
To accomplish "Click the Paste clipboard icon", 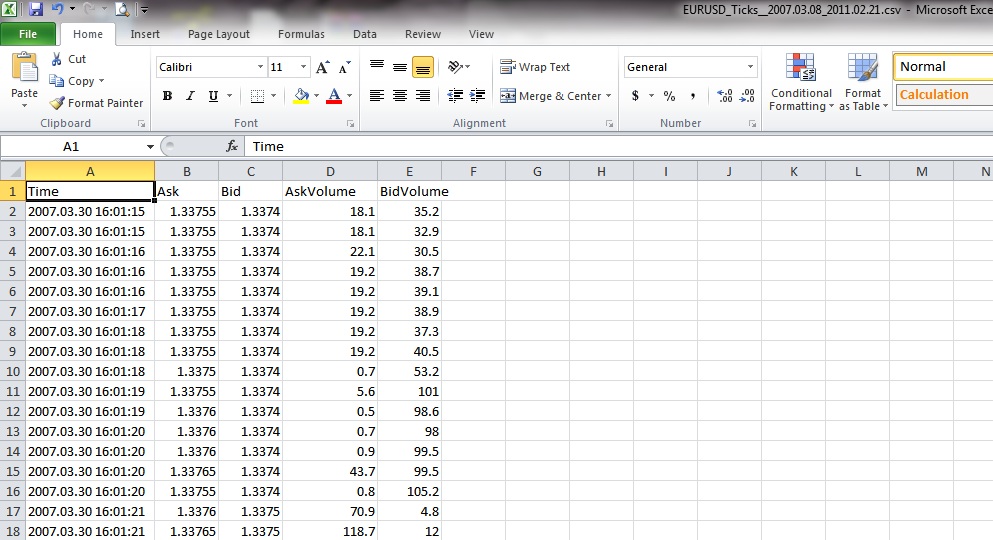I will pos(25,67).
